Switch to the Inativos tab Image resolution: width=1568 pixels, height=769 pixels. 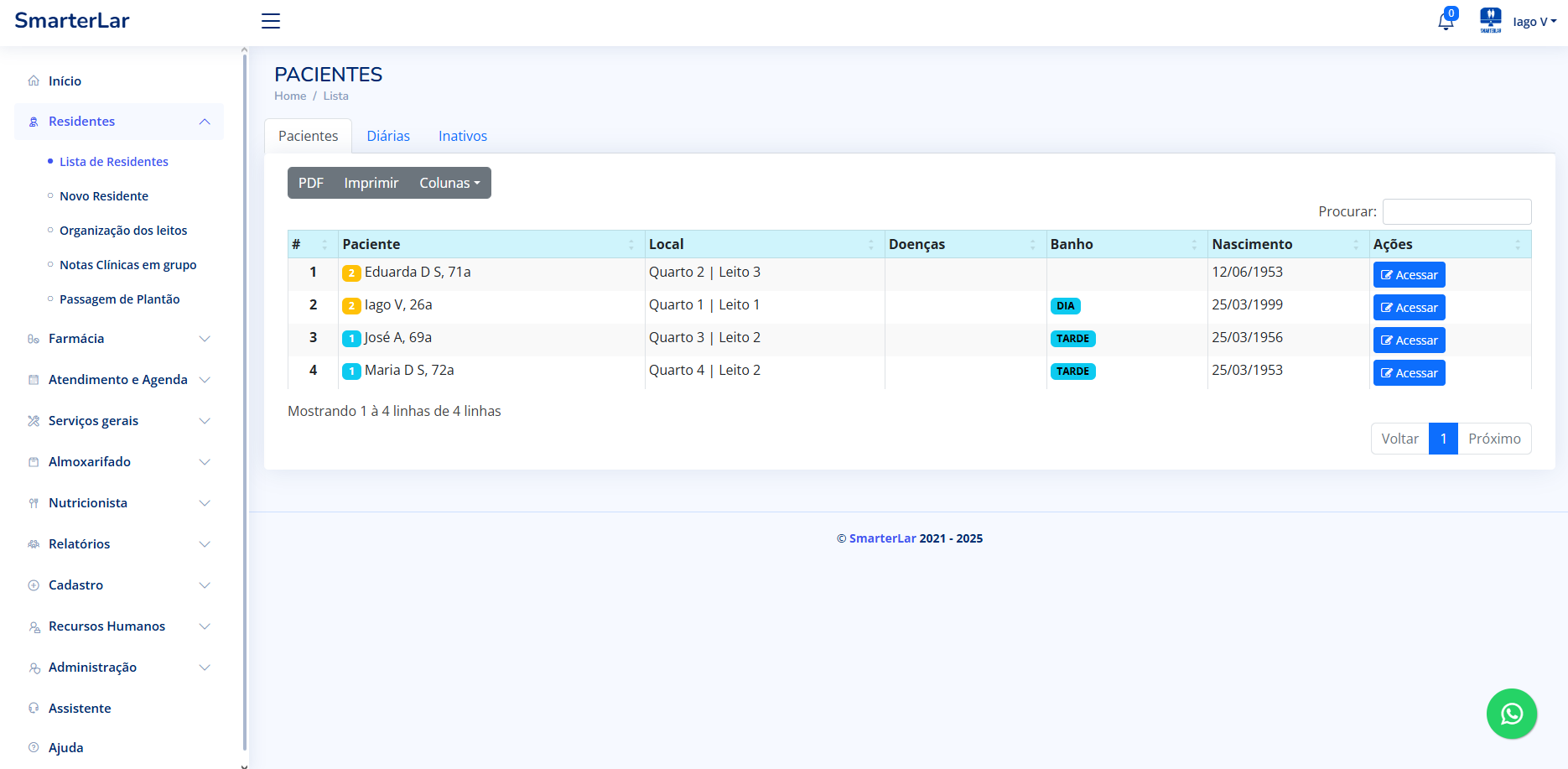point(462,136)
